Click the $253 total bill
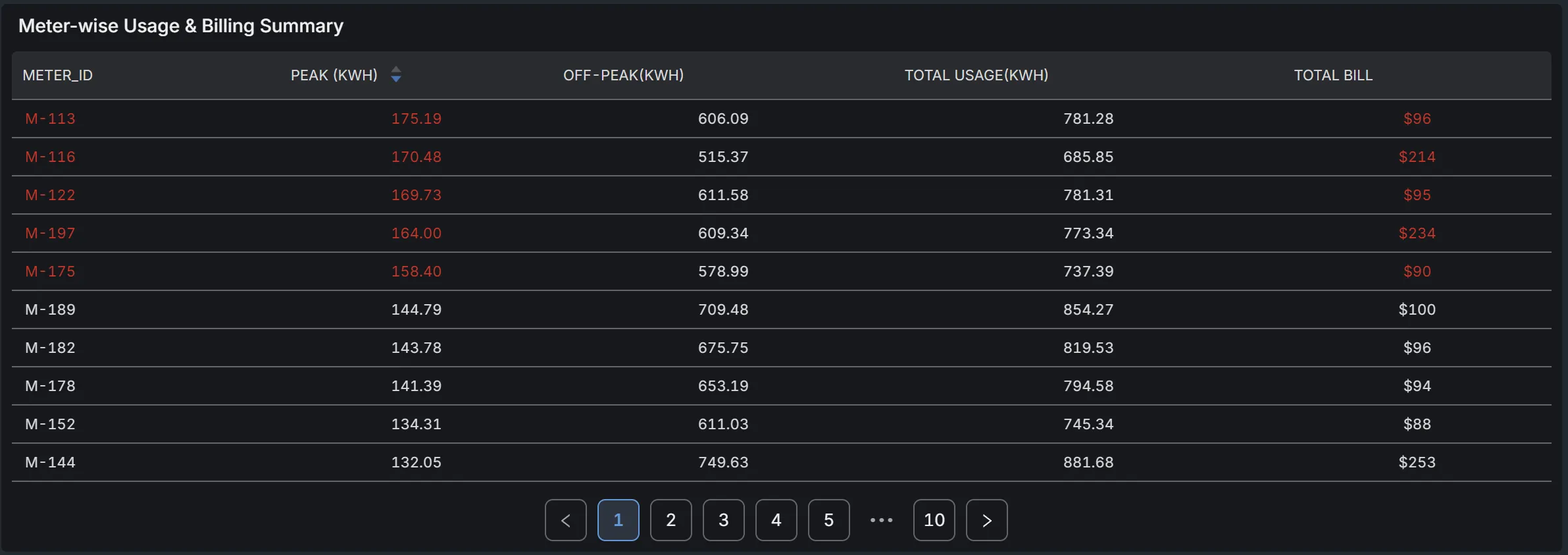 click(1417, 462)
